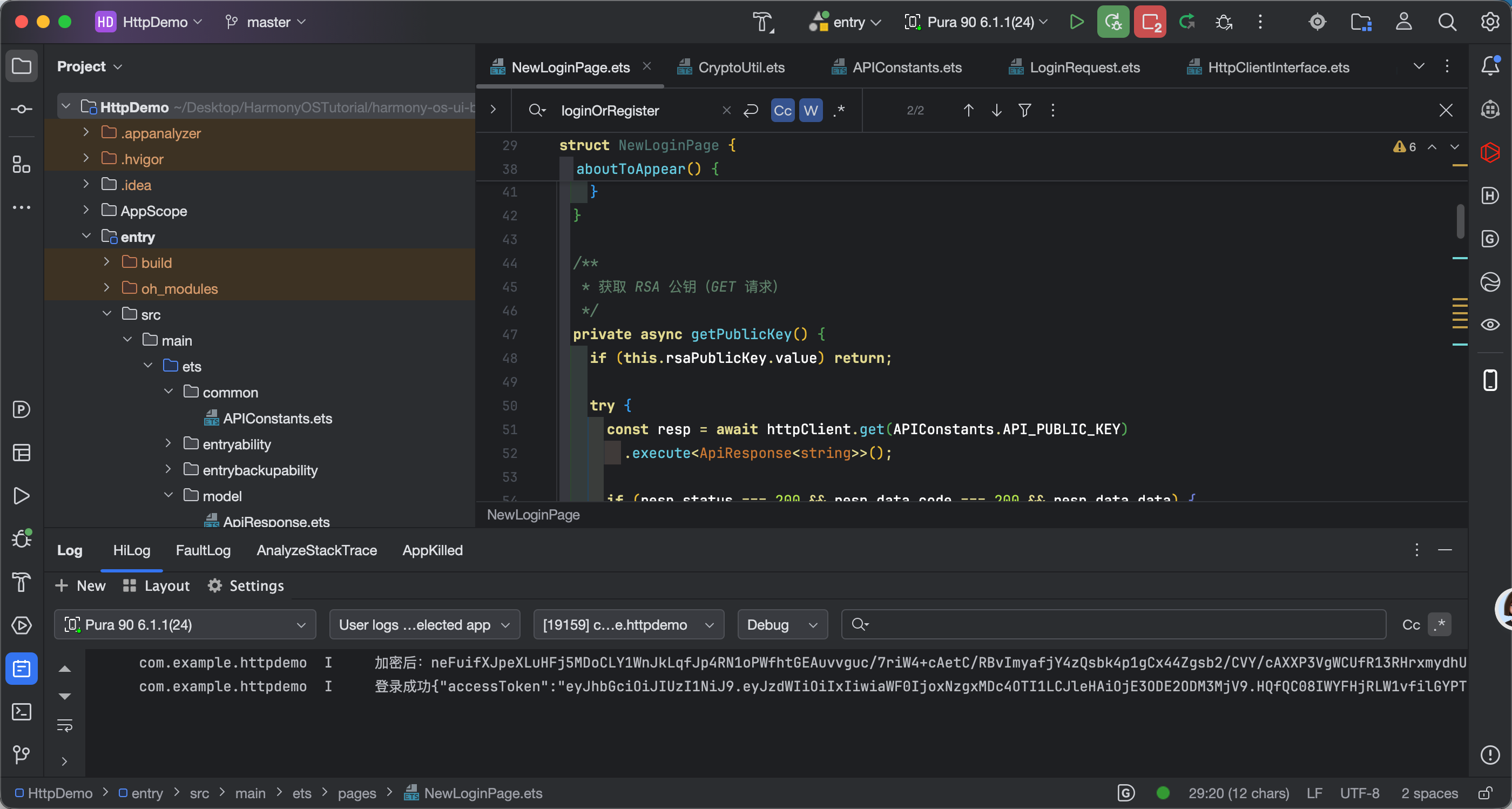The height and width of the screenshot is (809, 1512).
Task: Switch to the CryptoUtil.ets tab
Action: click(731, 68)
